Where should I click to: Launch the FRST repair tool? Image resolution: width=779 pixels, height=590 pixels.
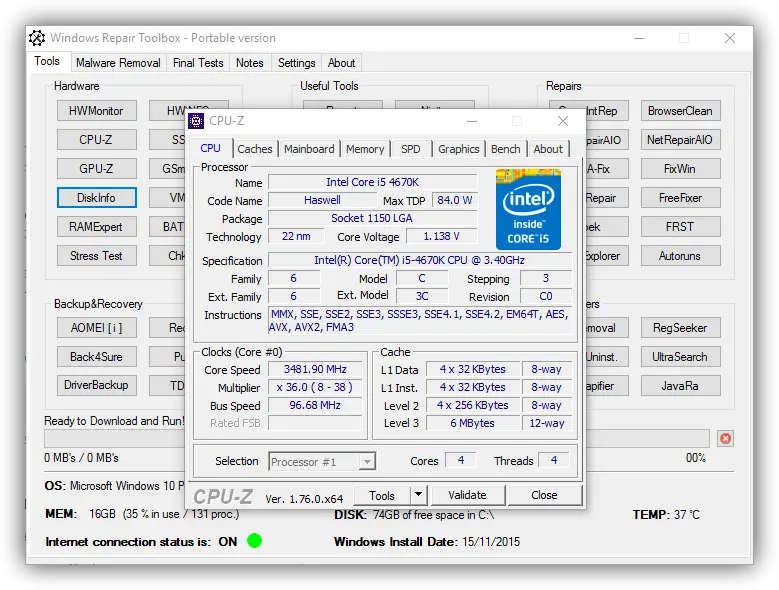pos(679,227)
